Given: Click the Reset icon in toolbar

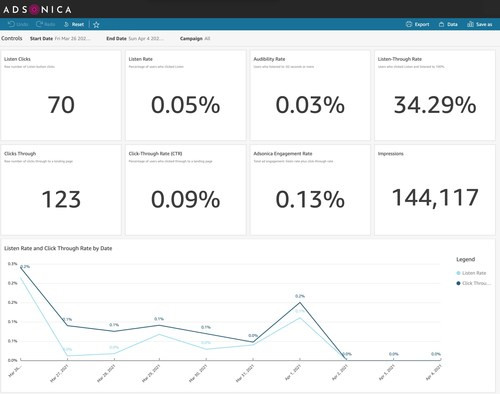Looking at the screenshot, I should (66, 24).
